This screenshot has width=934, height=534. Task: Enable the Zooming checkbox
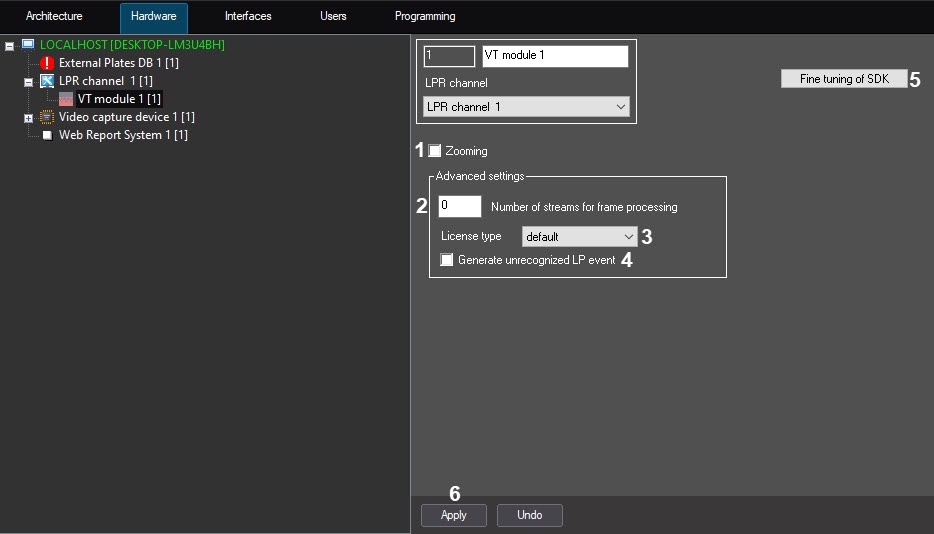[x=435, y=151]
